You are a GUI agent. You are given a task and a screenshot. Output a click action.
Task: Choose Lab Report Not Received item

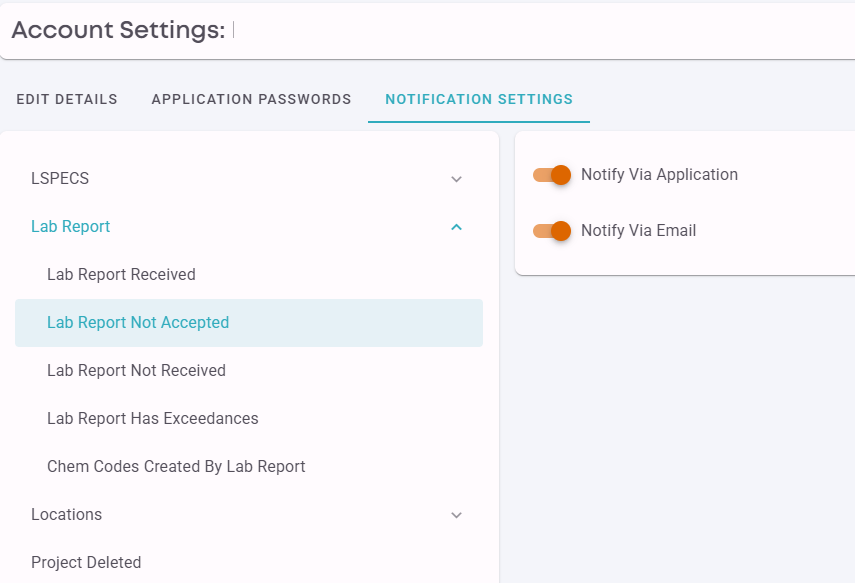[249, 371]
